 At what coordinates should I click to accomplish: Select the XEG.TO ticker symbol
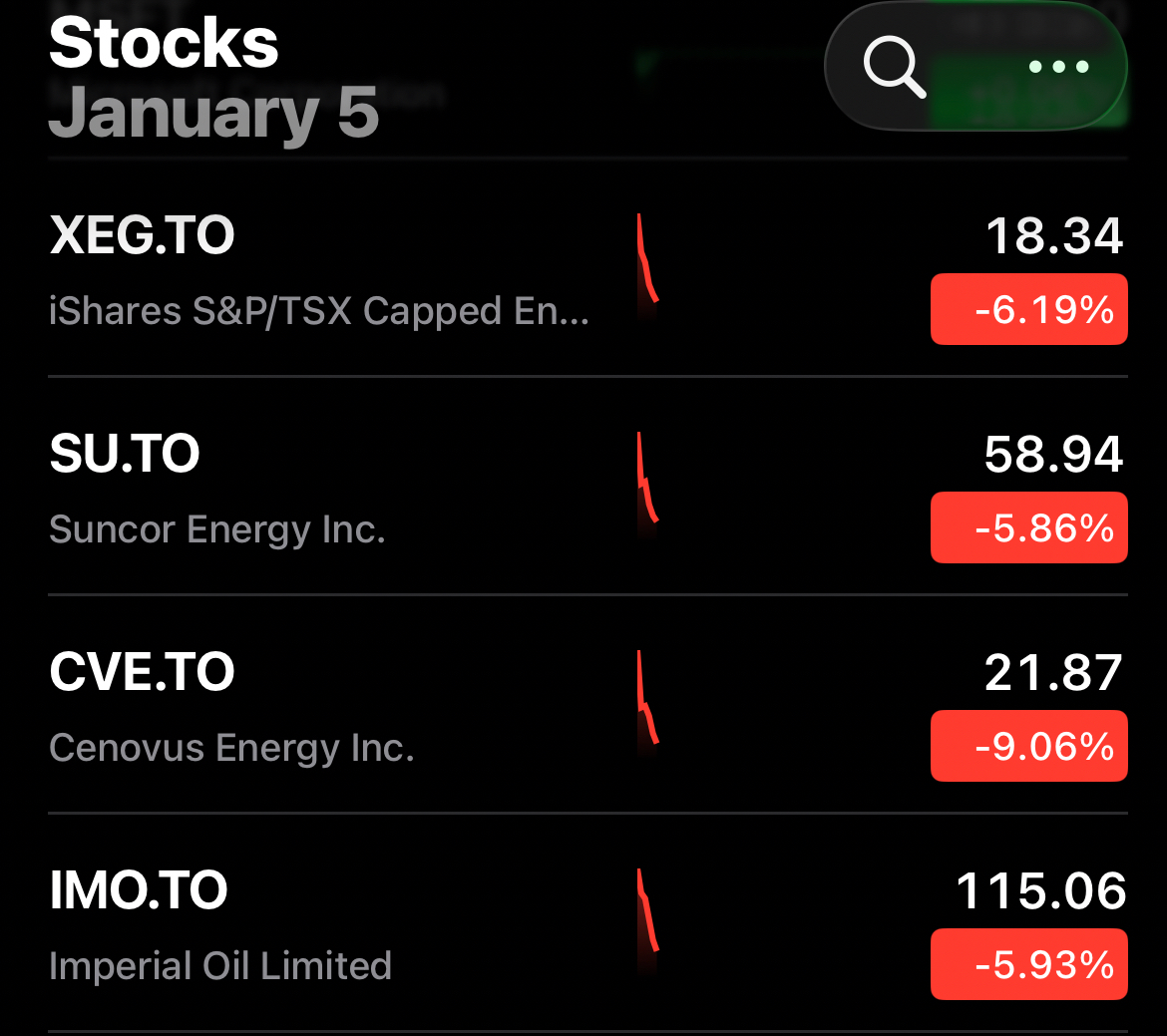tap(142, 236)
